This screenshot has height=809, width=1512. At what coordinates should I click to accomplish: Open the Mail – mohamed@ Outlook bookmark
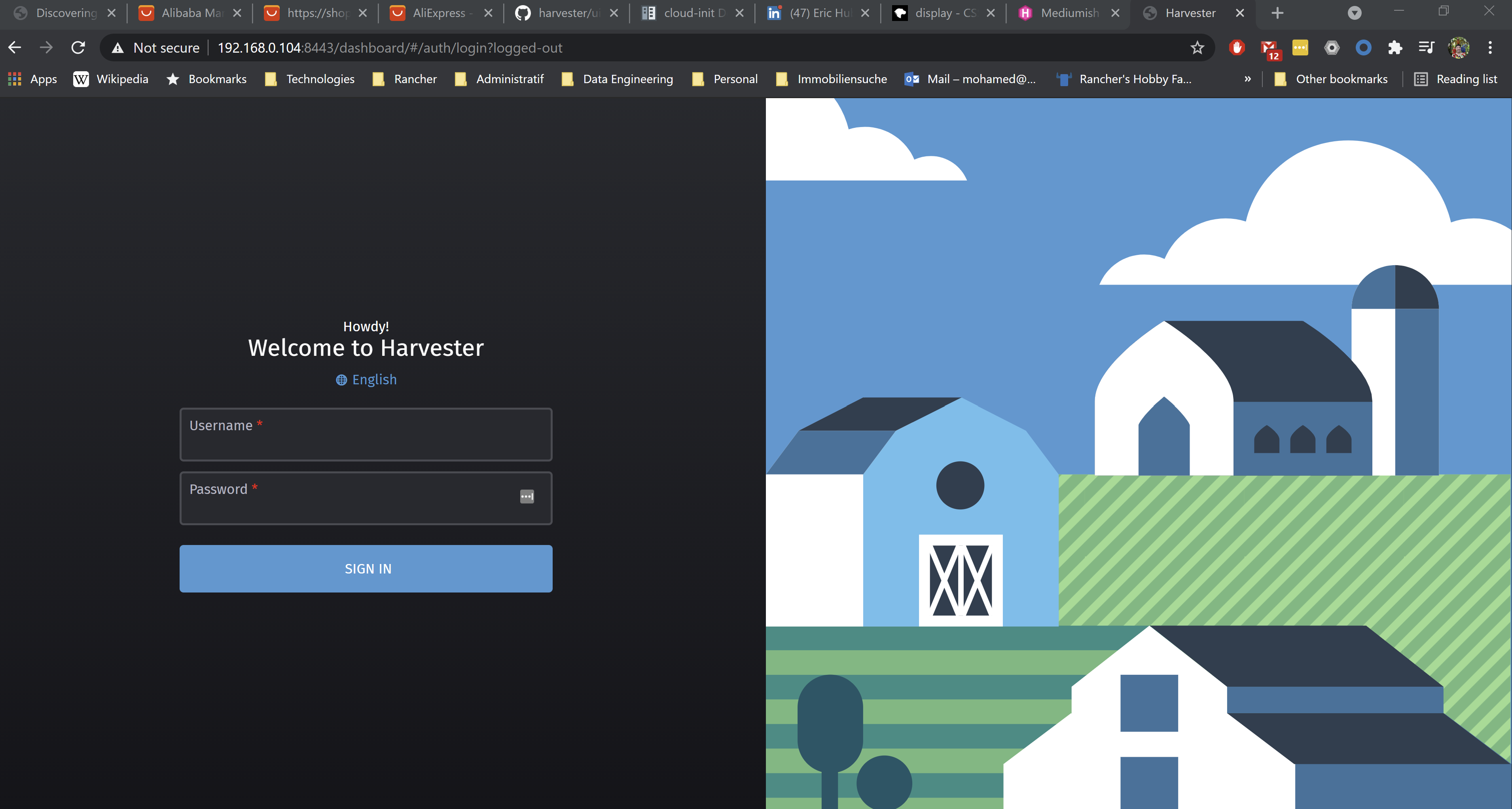970,79
